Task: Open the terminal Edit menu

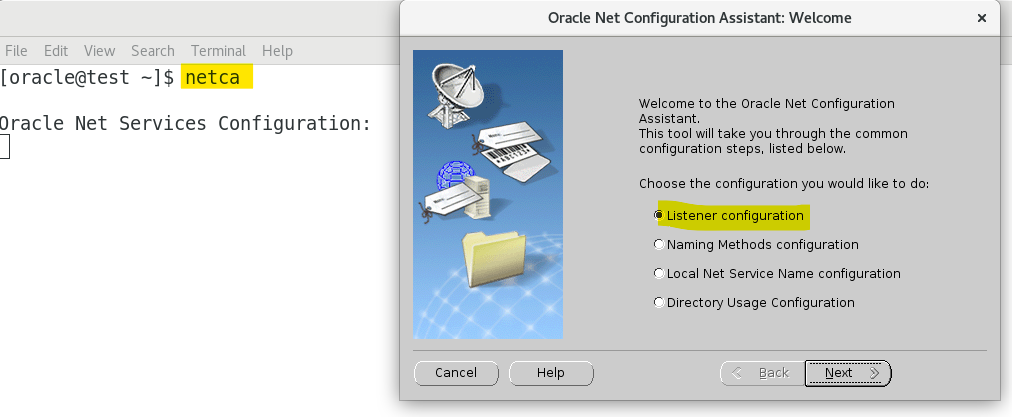Action: 56,50
